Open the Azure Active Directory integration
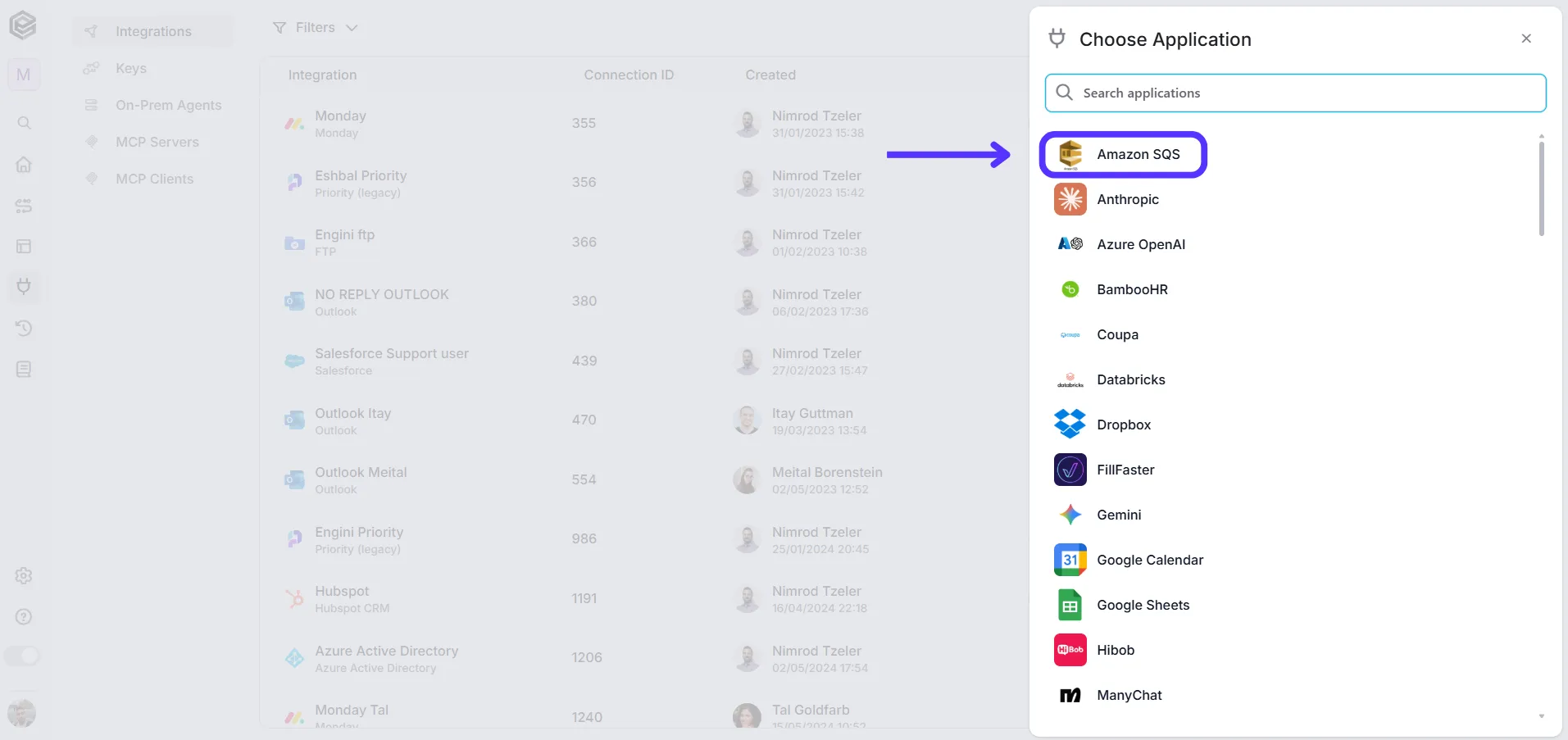Screen dimensions: 1568x740 [x=644, y=658]
